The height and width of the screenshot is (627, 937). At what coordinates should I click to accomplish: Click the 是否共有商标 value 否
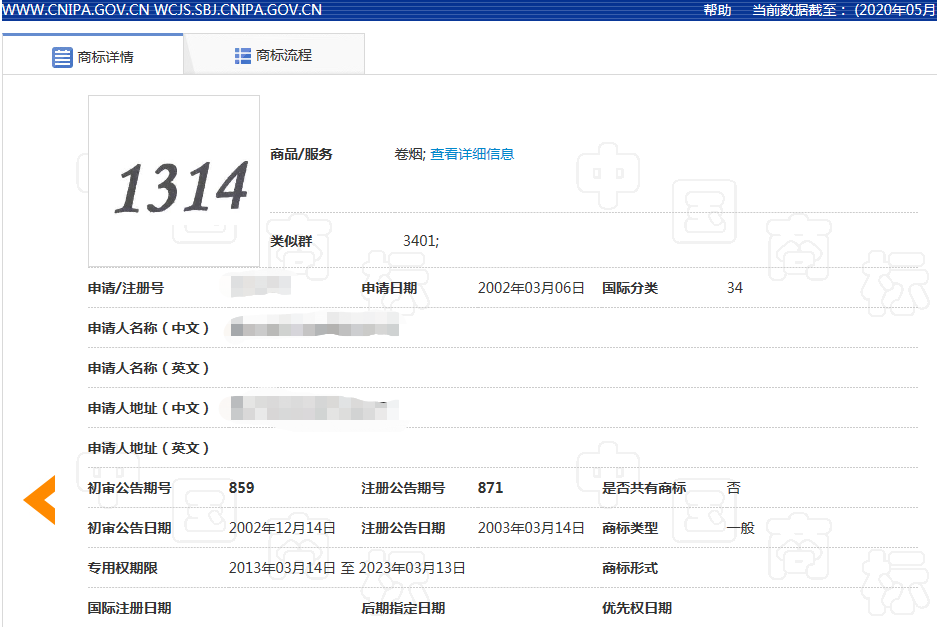click(x=733, y=488)
